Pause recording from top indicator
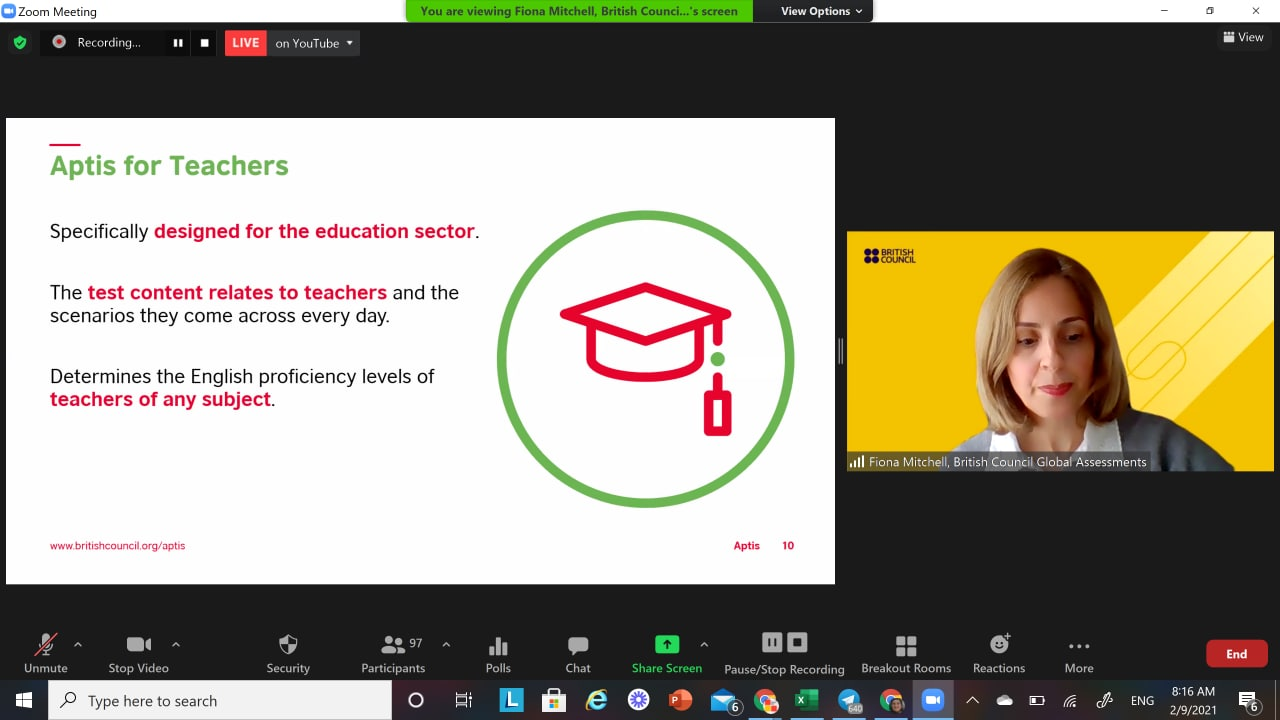 coord(178,43)
